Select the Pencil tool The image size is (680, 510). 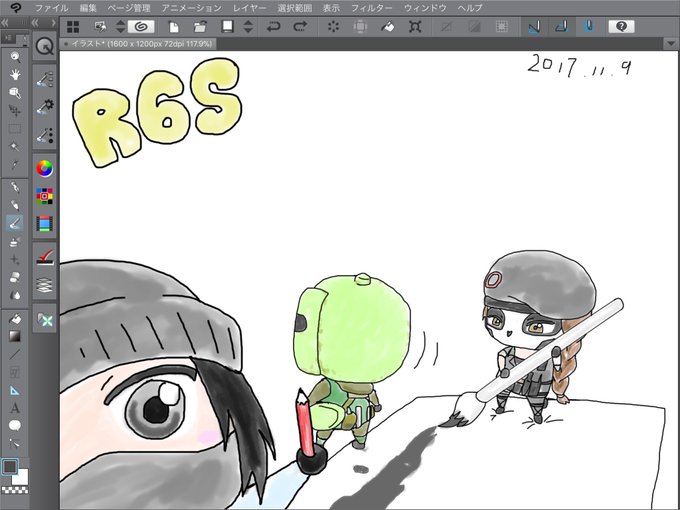(15, 205)
